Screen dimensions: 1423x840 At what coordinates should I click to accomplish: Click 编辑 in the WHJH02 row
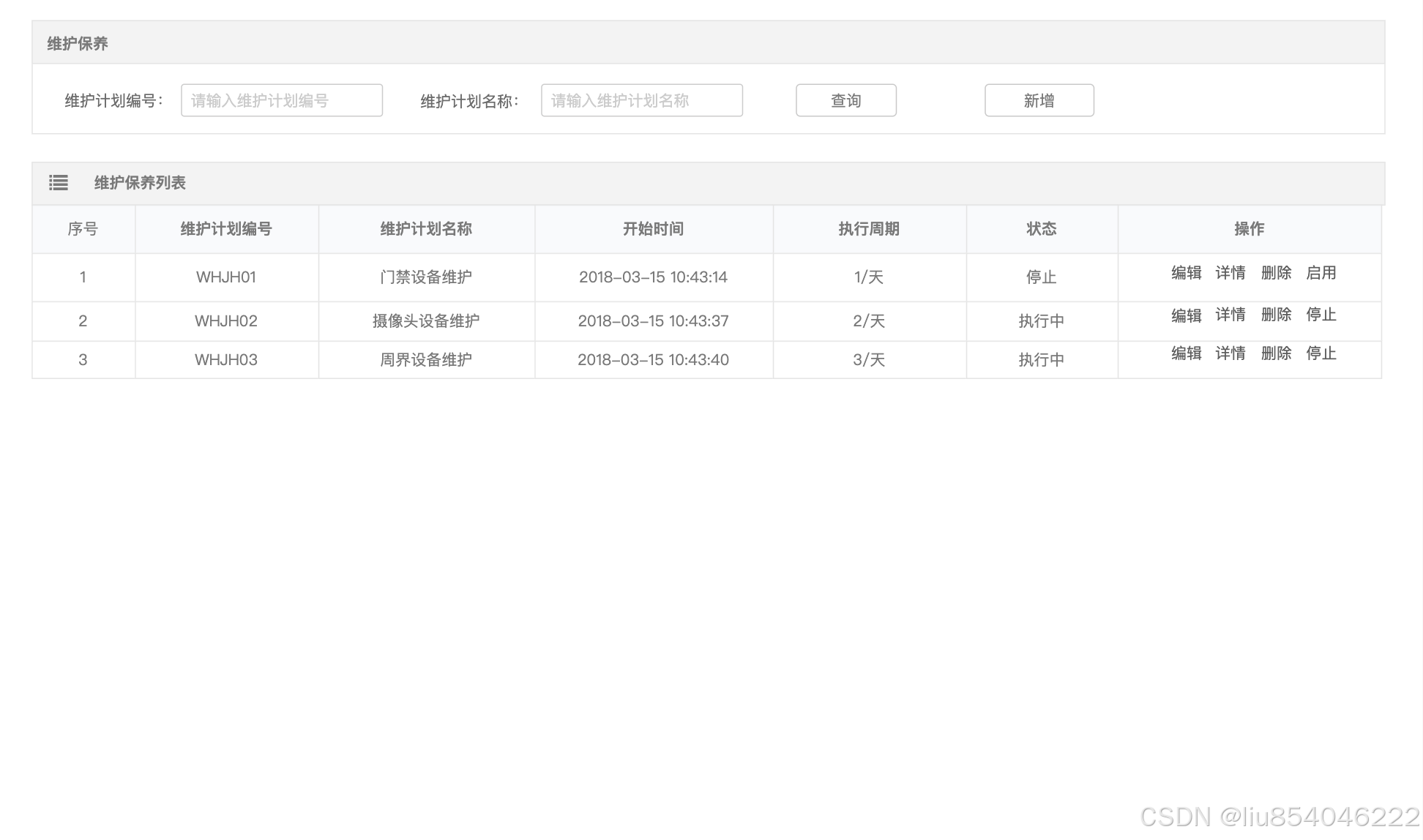pos(1186,315)
